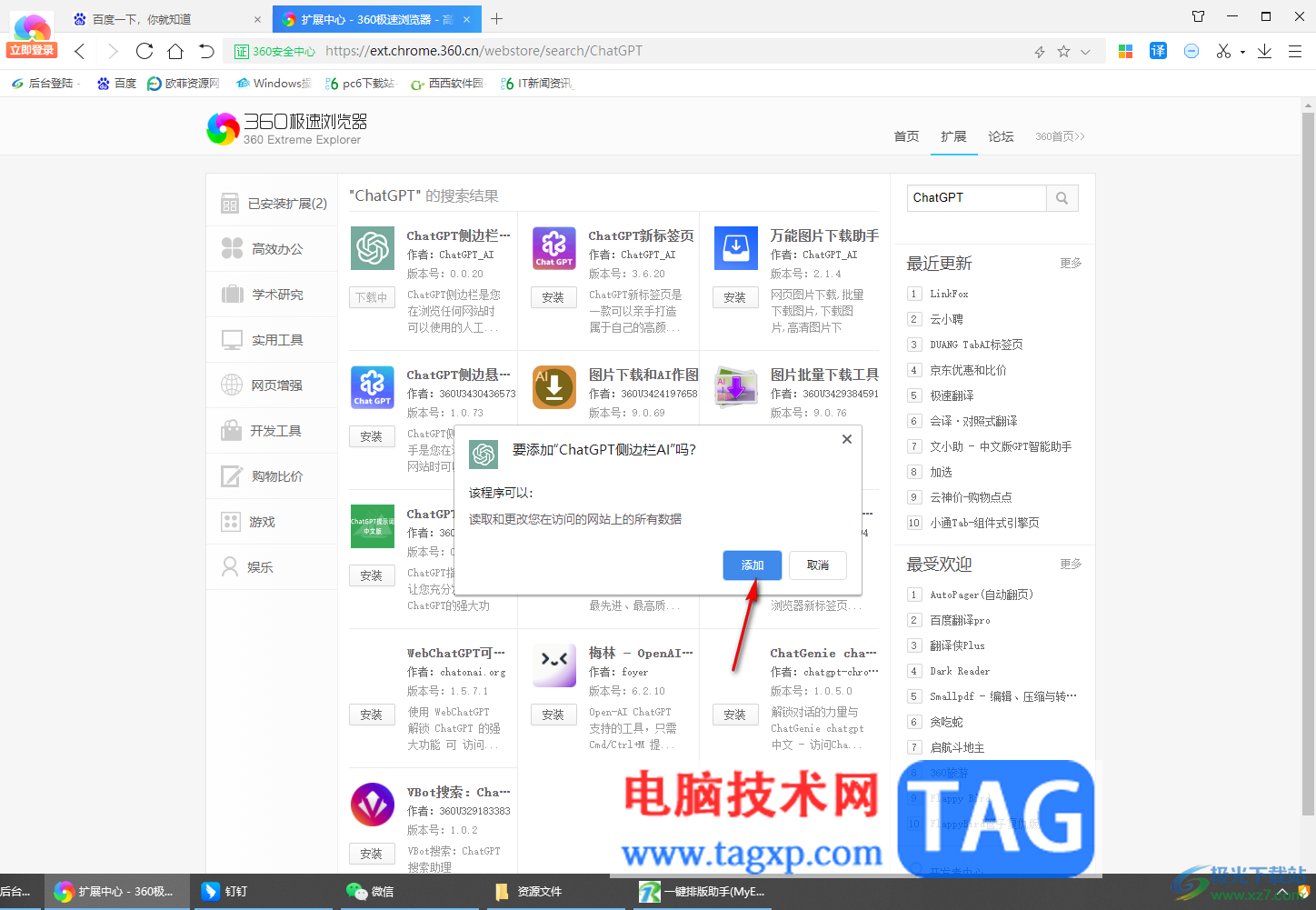Select the 开发工具 category
Viewport: 1316px width, 910px height.
click(272, 431)
